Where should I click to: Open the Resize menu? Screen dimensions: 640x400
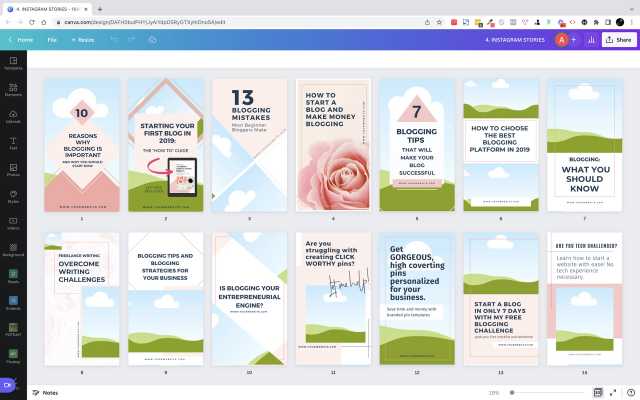coord(81,39)
